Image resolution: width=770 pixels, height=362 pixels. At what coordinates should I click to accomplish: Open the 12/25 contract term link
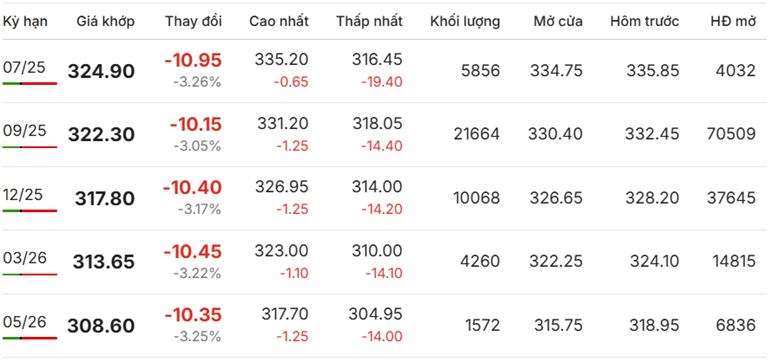(x=23, y=195)
